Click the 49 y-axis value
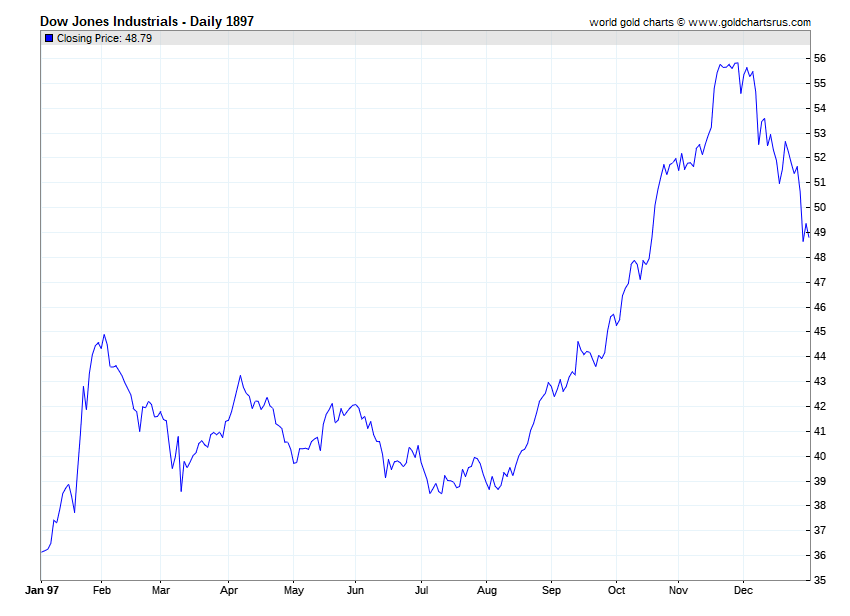Image resolution: width=850 pixels, height=616 pixels. pyautogui.click(x=820, y=232)
